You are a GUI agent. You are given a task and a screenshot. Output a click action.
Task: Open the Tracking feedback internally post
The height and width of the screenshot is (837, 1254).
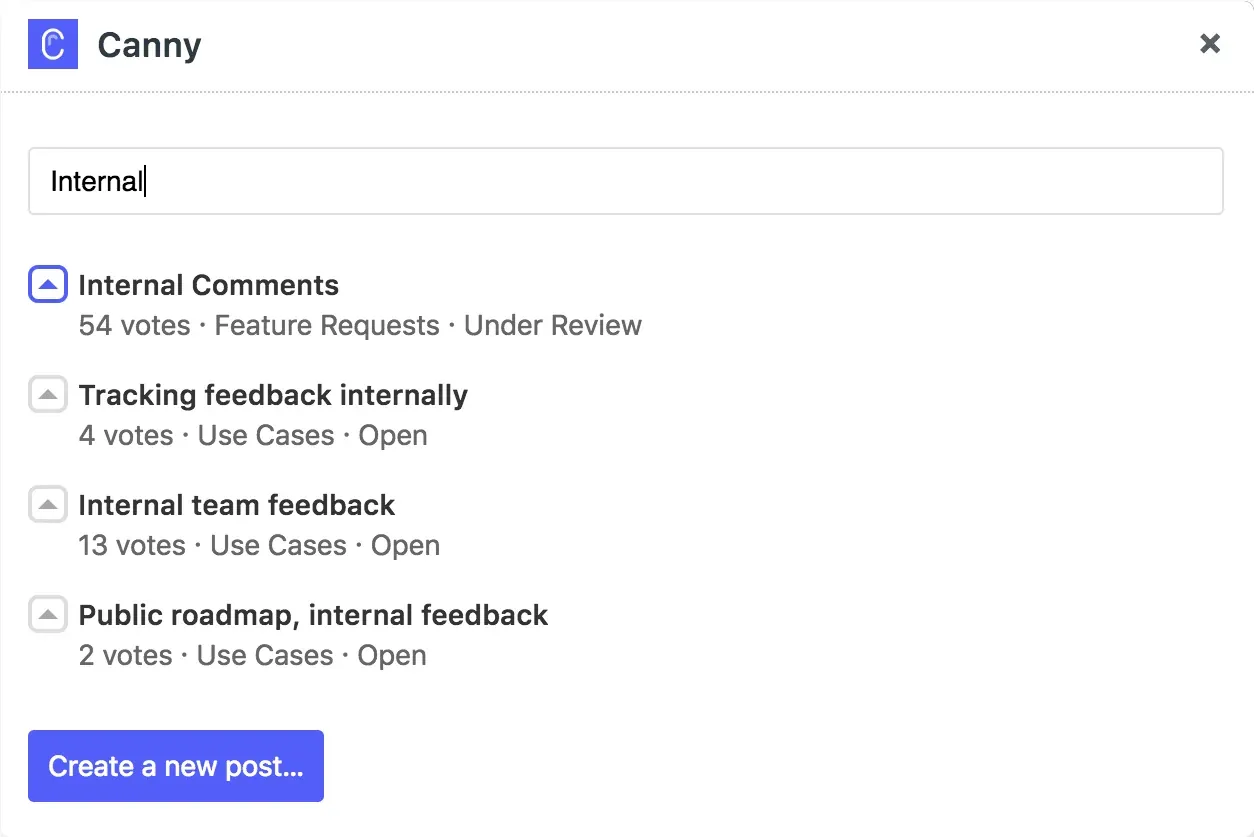pyautogui.click(x=273, y=395)
